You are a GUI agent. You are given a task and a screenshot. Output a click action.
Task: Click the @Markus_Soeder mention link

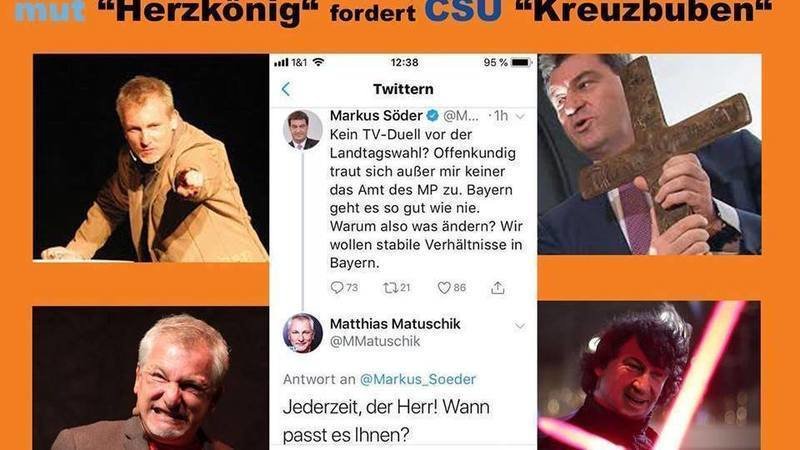click(417, 379)
